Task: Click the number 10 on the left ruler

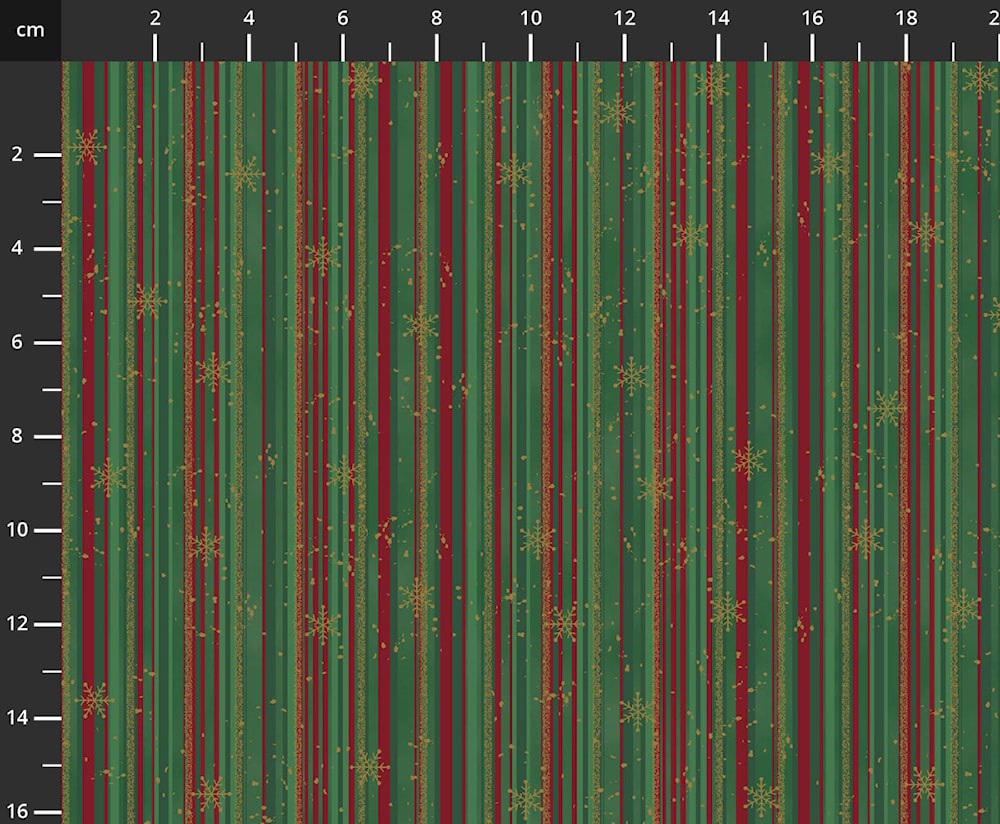Action: pyautogui.click(x=17, y=529)
